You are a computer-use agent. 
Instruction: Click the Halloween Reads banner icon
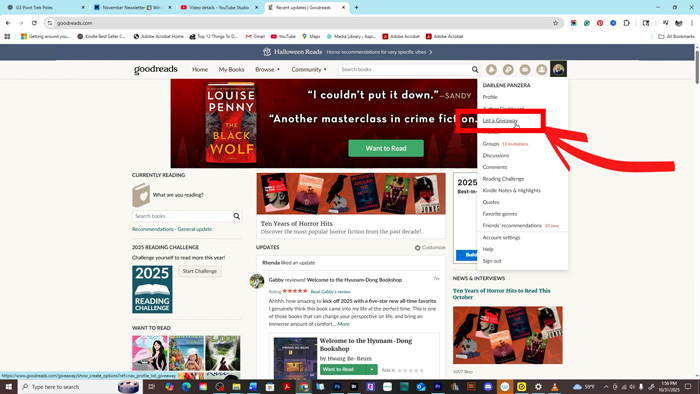click(x=267, y=52)
